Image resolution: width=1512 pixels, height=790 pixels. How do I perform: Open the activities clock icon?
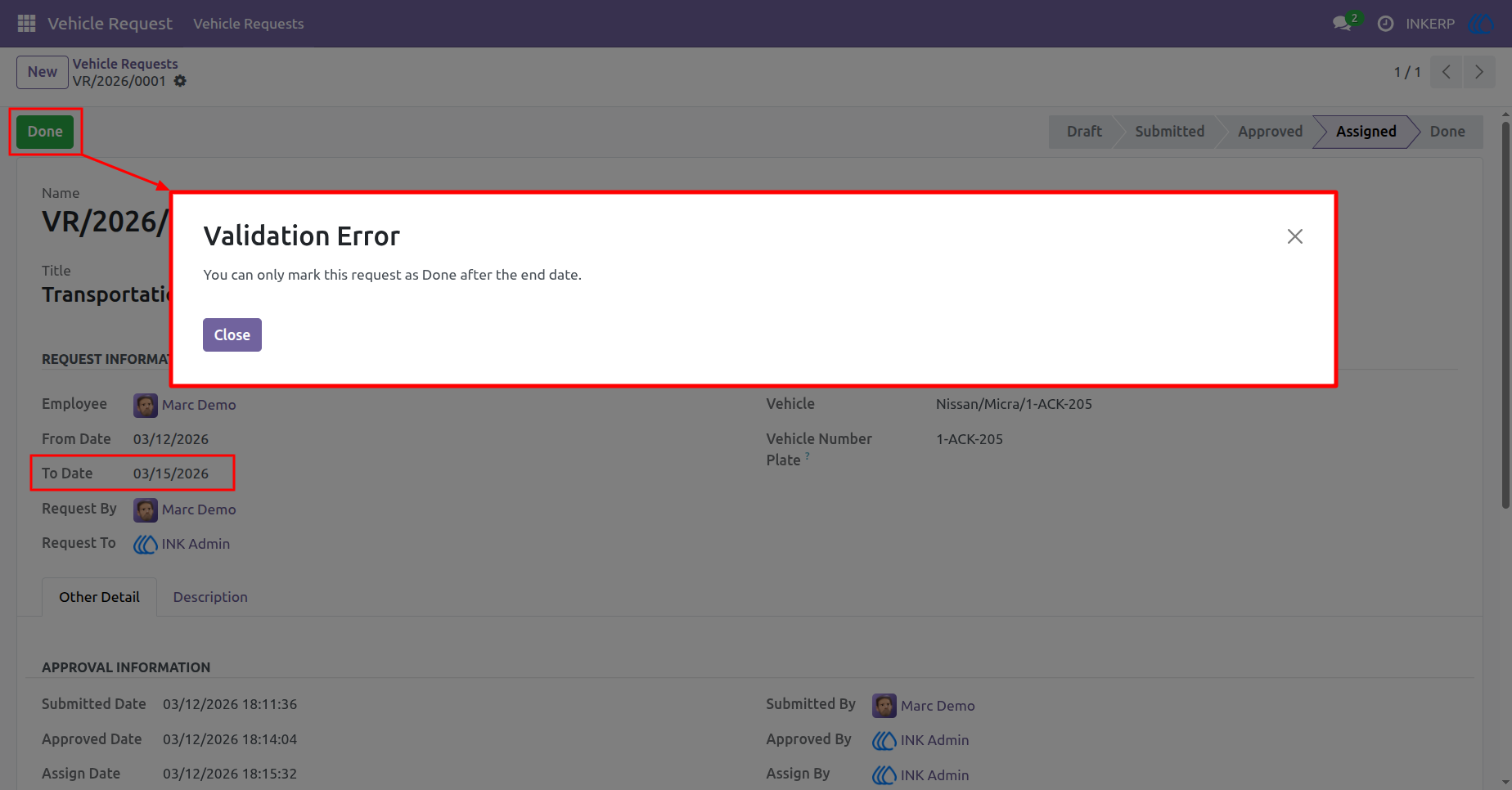click(1385, 24)
